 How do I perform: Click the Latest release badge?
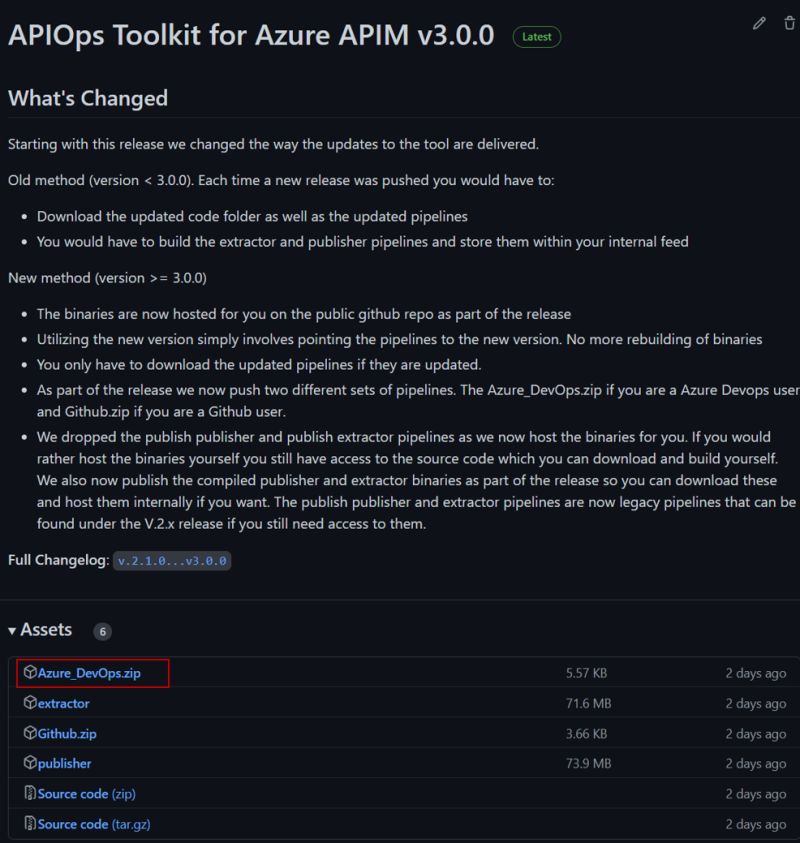[537, 36]
